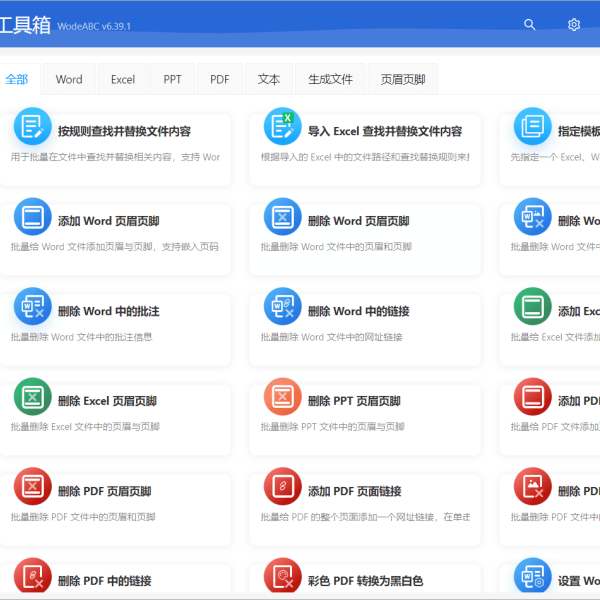Viewport: 600px width, 600px height.
Task: Click description 批量删除 PPT 文件中的页眉与页脚
Action: click(x=333, y=427)
